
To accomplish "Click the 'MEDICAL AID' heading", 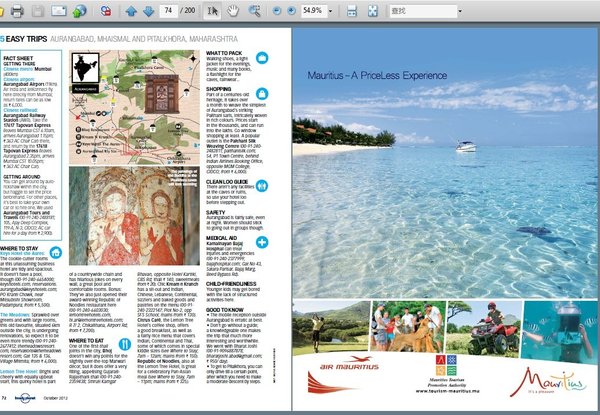I will click(222, 238).
